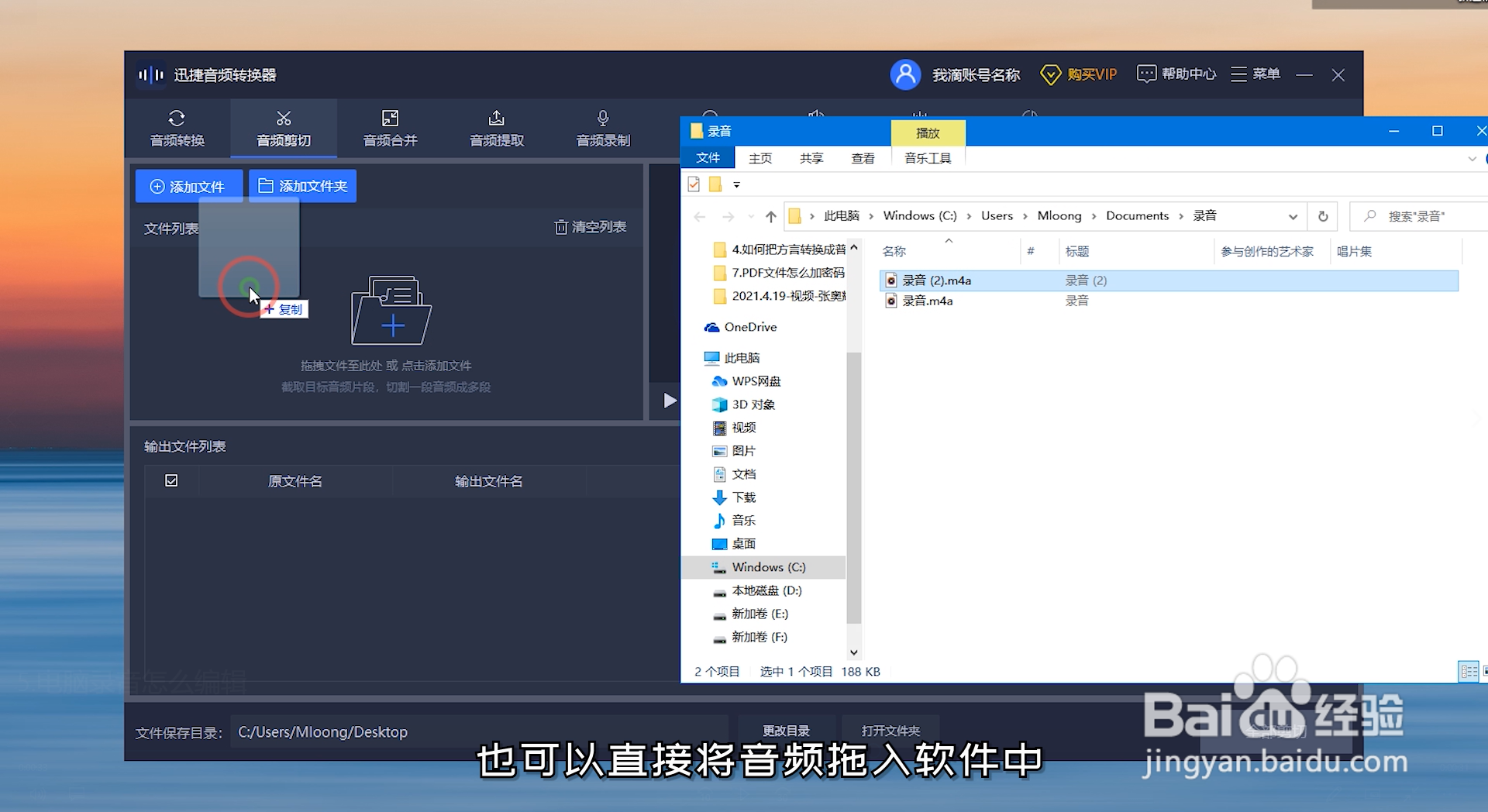Viewport: 1488px width, 812px height.
Task: Click Mloong in the address breadcrumb
Action: [x=1059, y=216]
